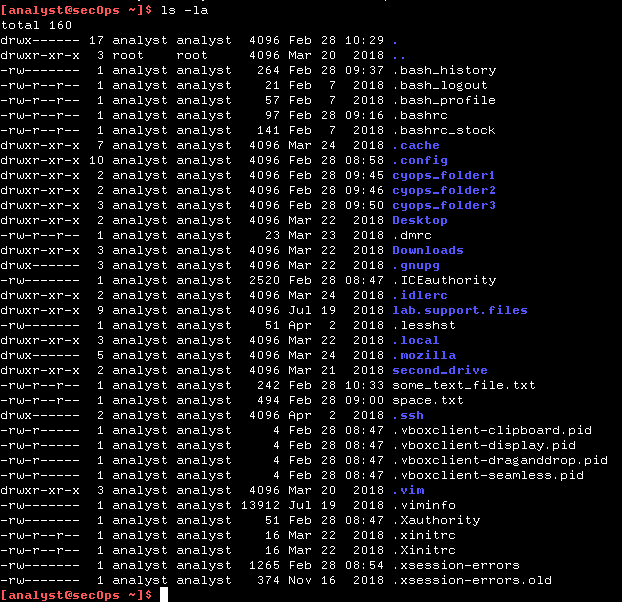
Task: Select the .cache directory name
Action: tap(416, 145)
